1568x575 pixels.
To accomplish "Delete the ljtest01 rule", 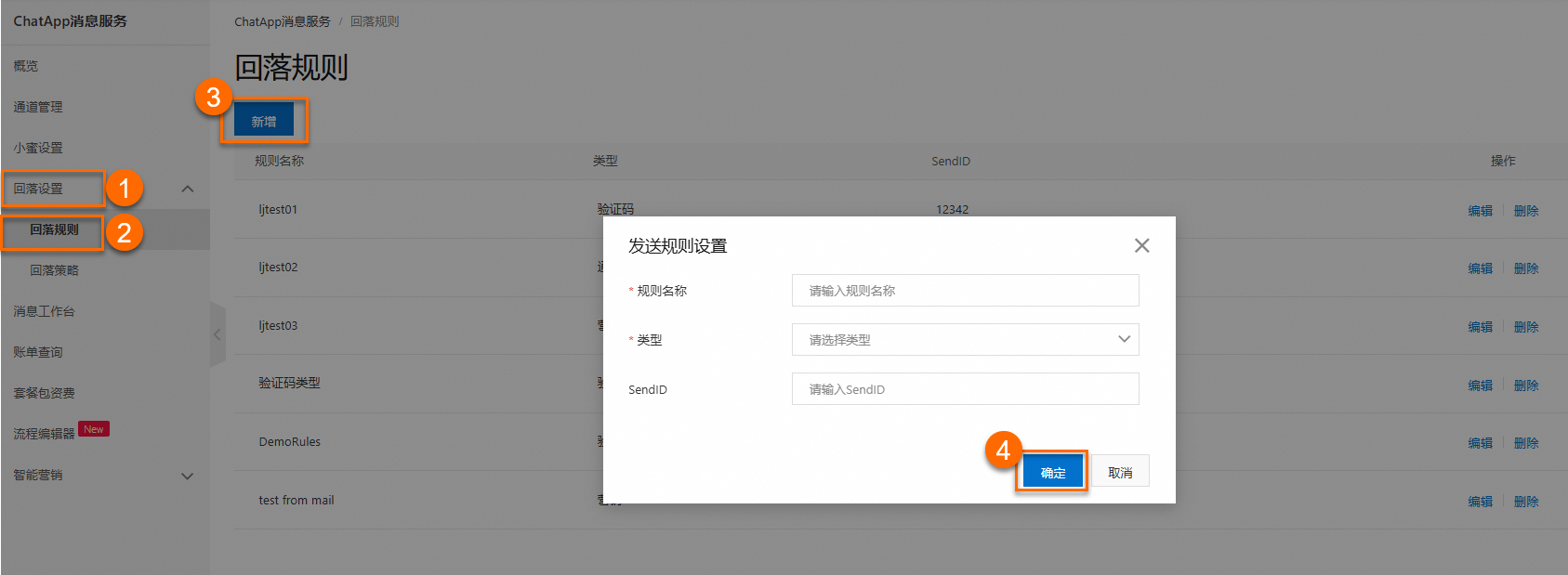I will [1526, 211].
